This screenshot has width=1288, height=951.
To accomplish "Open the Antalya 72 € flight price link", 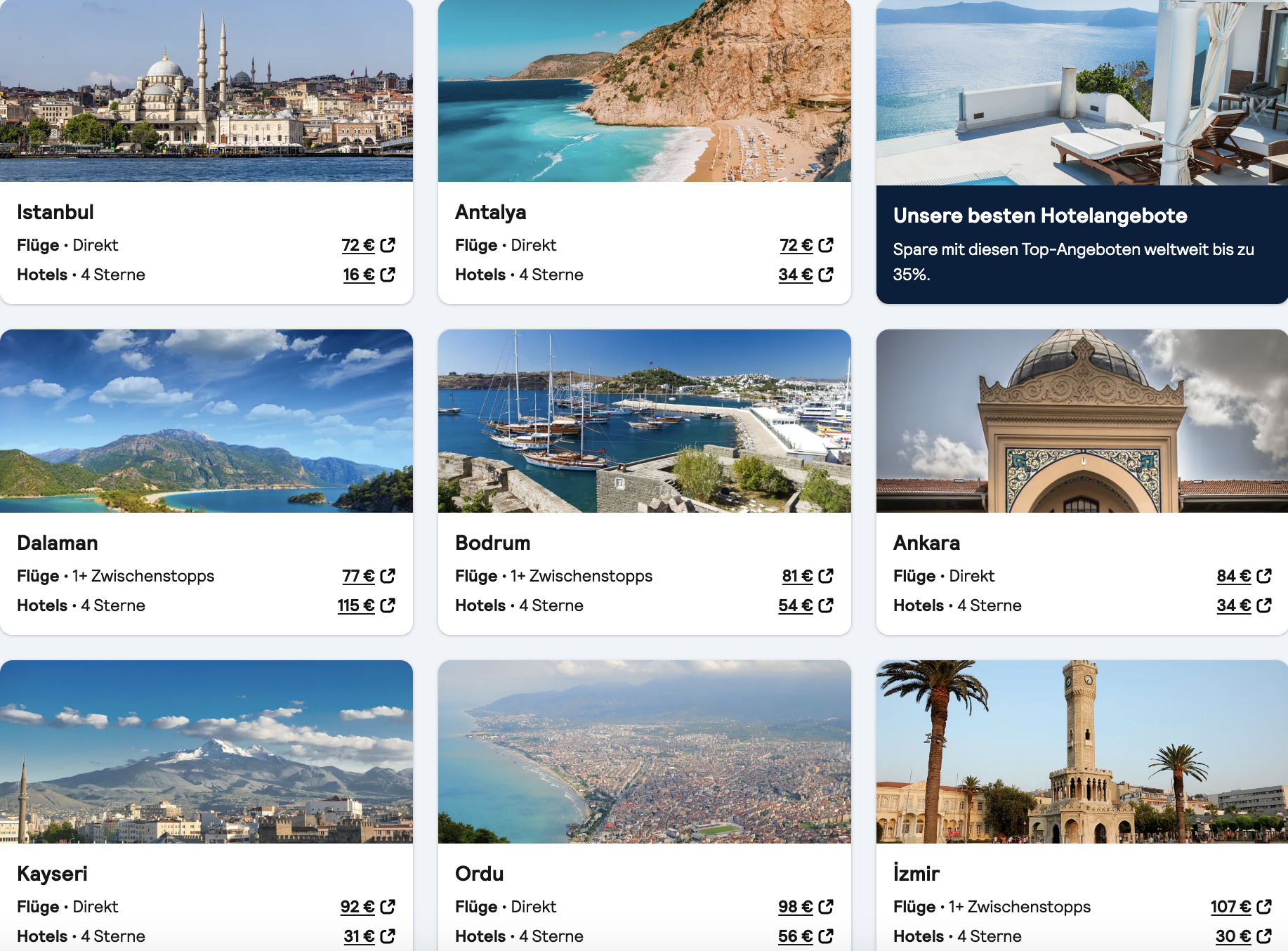I will 796,245.
